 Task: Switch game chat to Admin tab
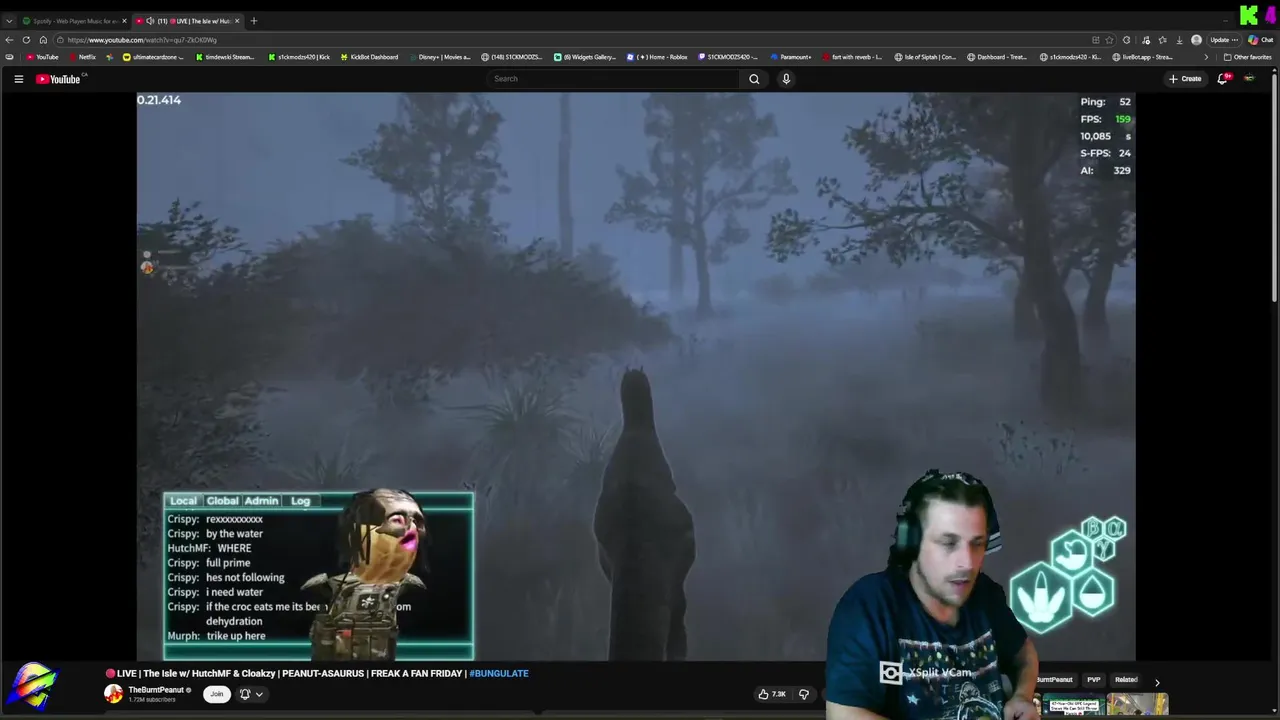coord(261,501)
